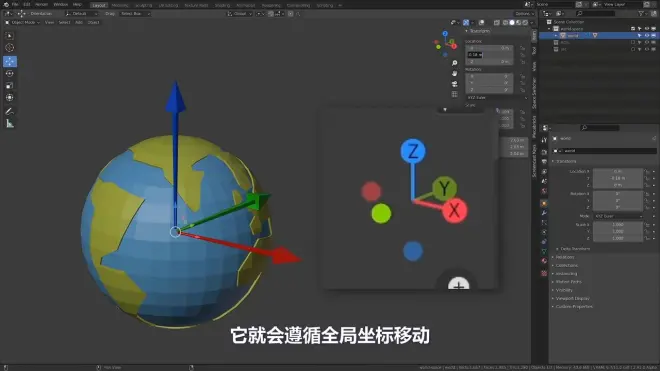
Task: Open the Render menu
Action: (41, 5)
